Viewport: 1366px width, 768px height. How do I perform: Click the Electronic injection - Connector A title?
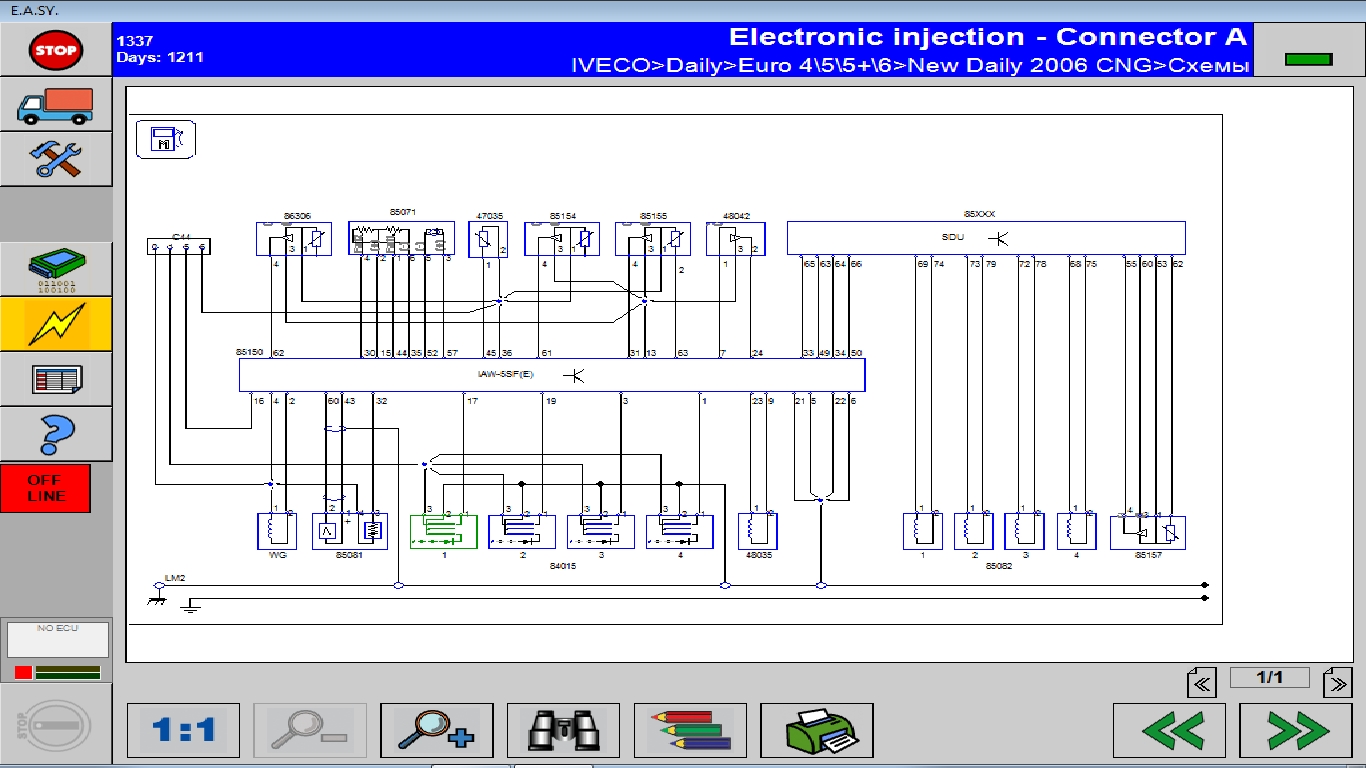coord(988,37)
